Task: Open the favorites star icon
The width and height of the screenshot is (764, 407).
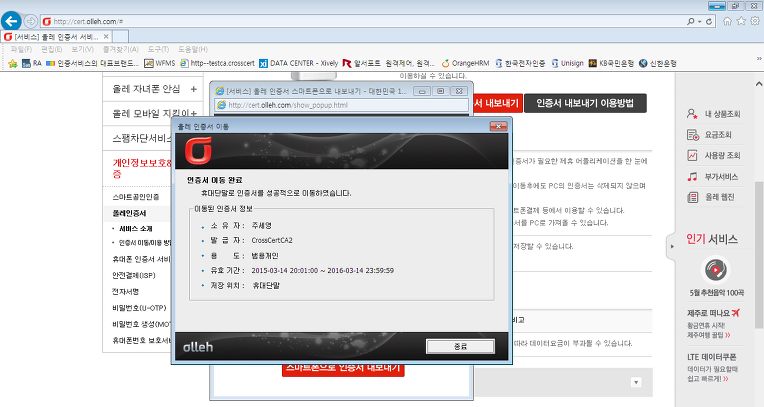Action: pyautogui.click(x=741, y=21)
